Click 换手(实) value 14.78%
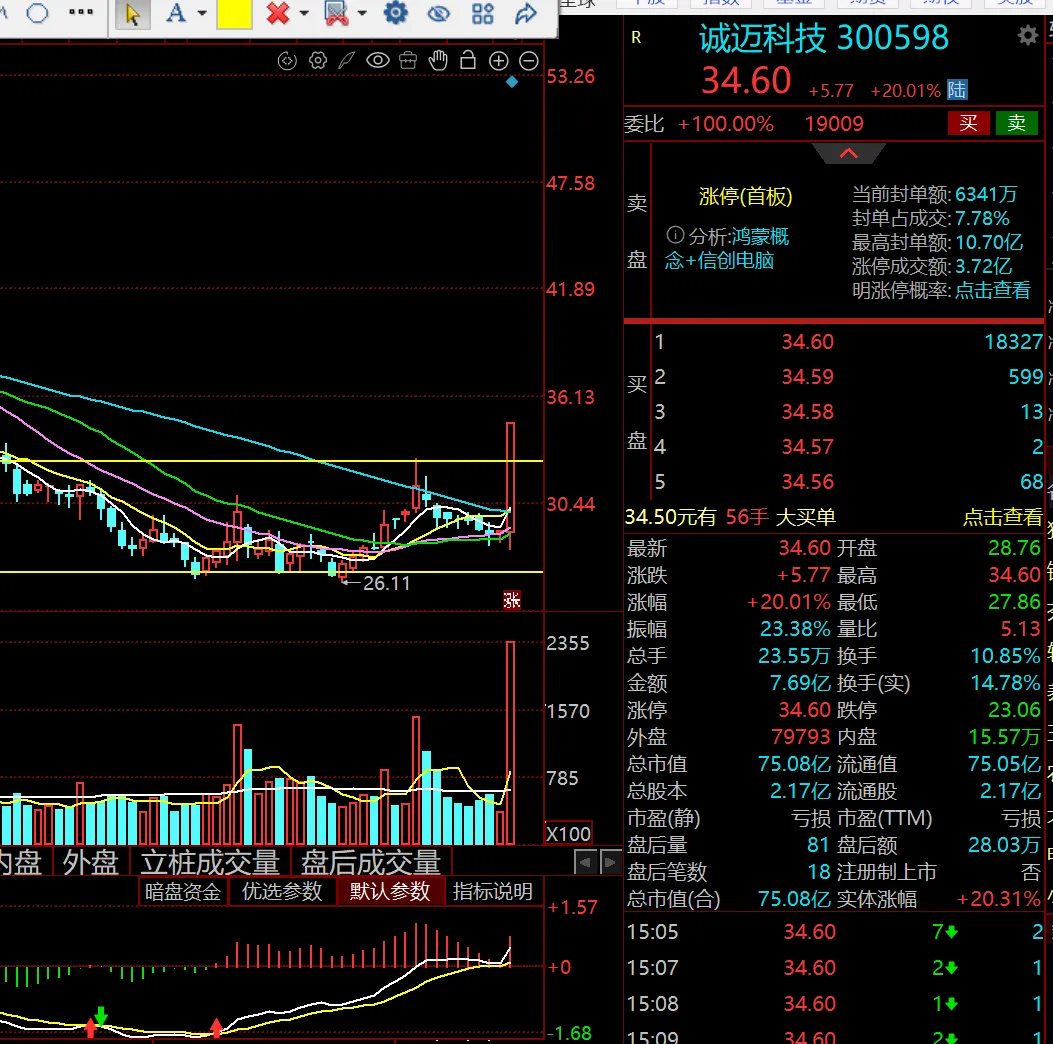Screen dimensions: 1053x1044 tap(1005, 683)
